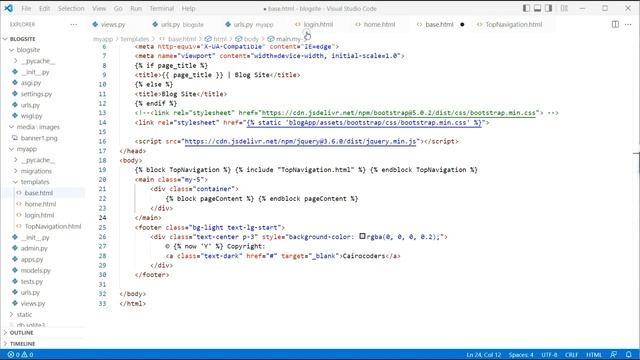Expand the migrations folder
The height and width of the screenshot is (360, 640).
(x=36, y=171)
